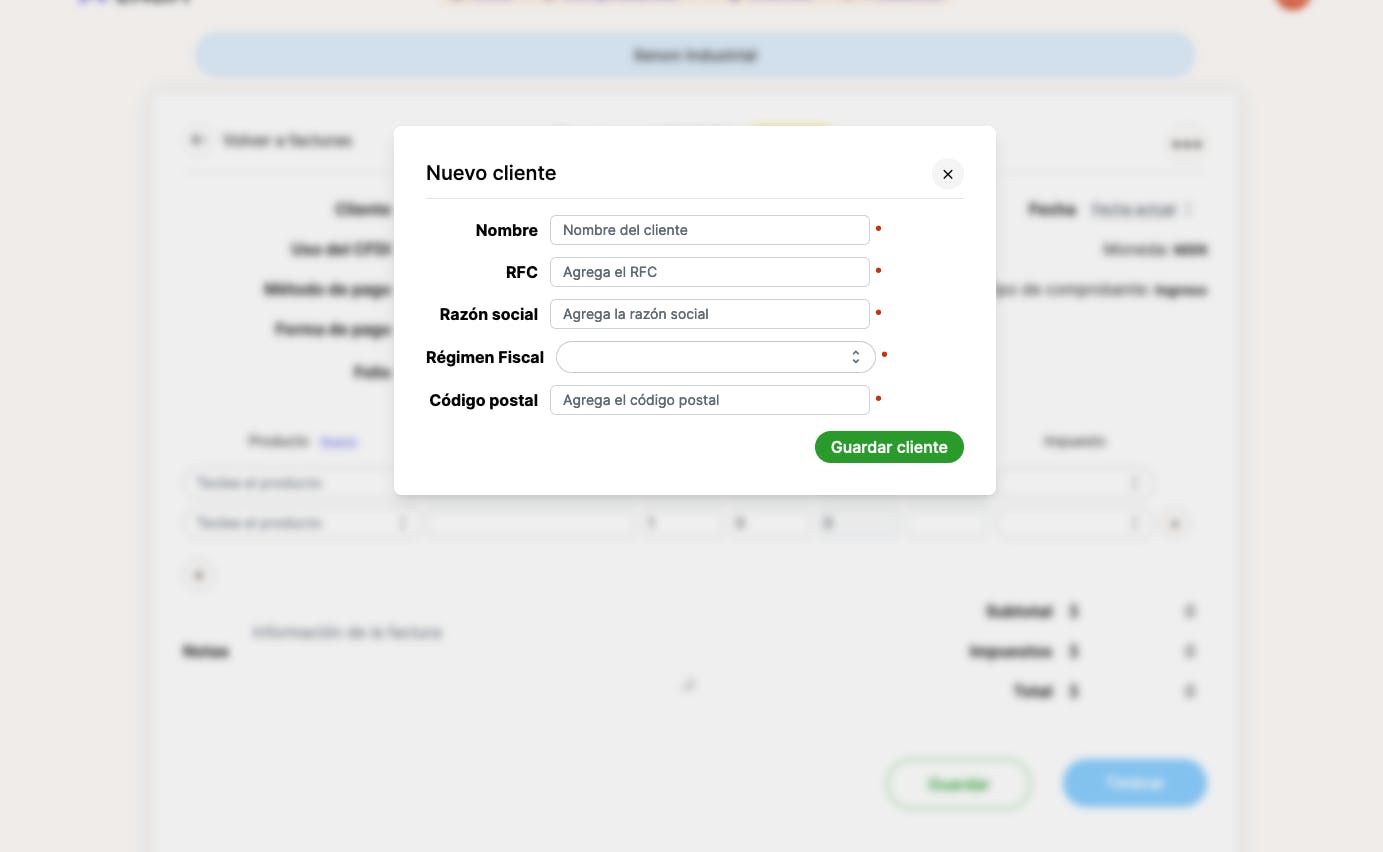Click the Guardar cliente button
Image resolution: width=1383 pixels, height=852 pixels.
889,447
